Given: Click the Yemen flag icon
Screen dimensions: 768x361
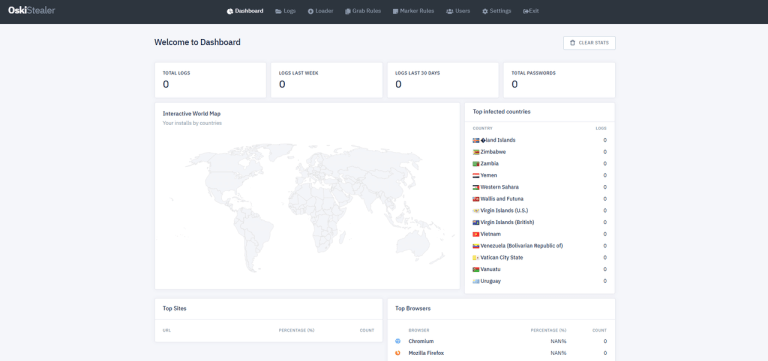Looking at the screenshot, I should tap(476, 175).
